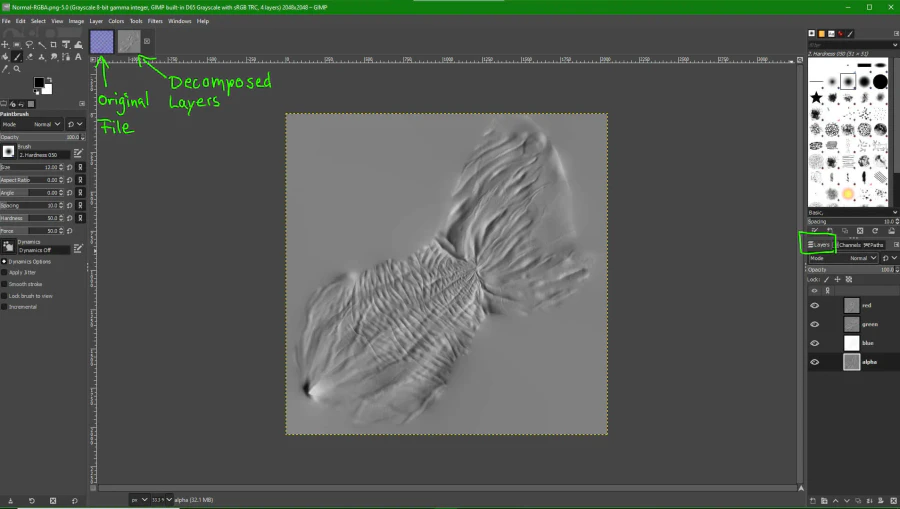The width and height of the screenshot is (900, 509).
Task: Click the Color Picker eyedropper tool
Action: point(6,69)
